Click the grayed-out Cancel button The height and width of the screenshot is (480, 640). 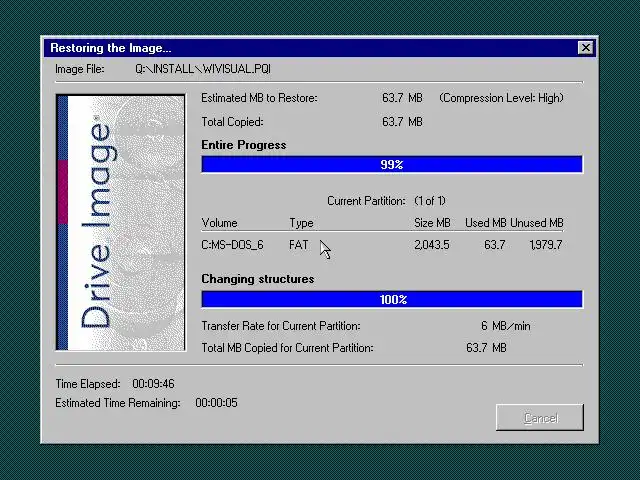click(x=540, y=418)
